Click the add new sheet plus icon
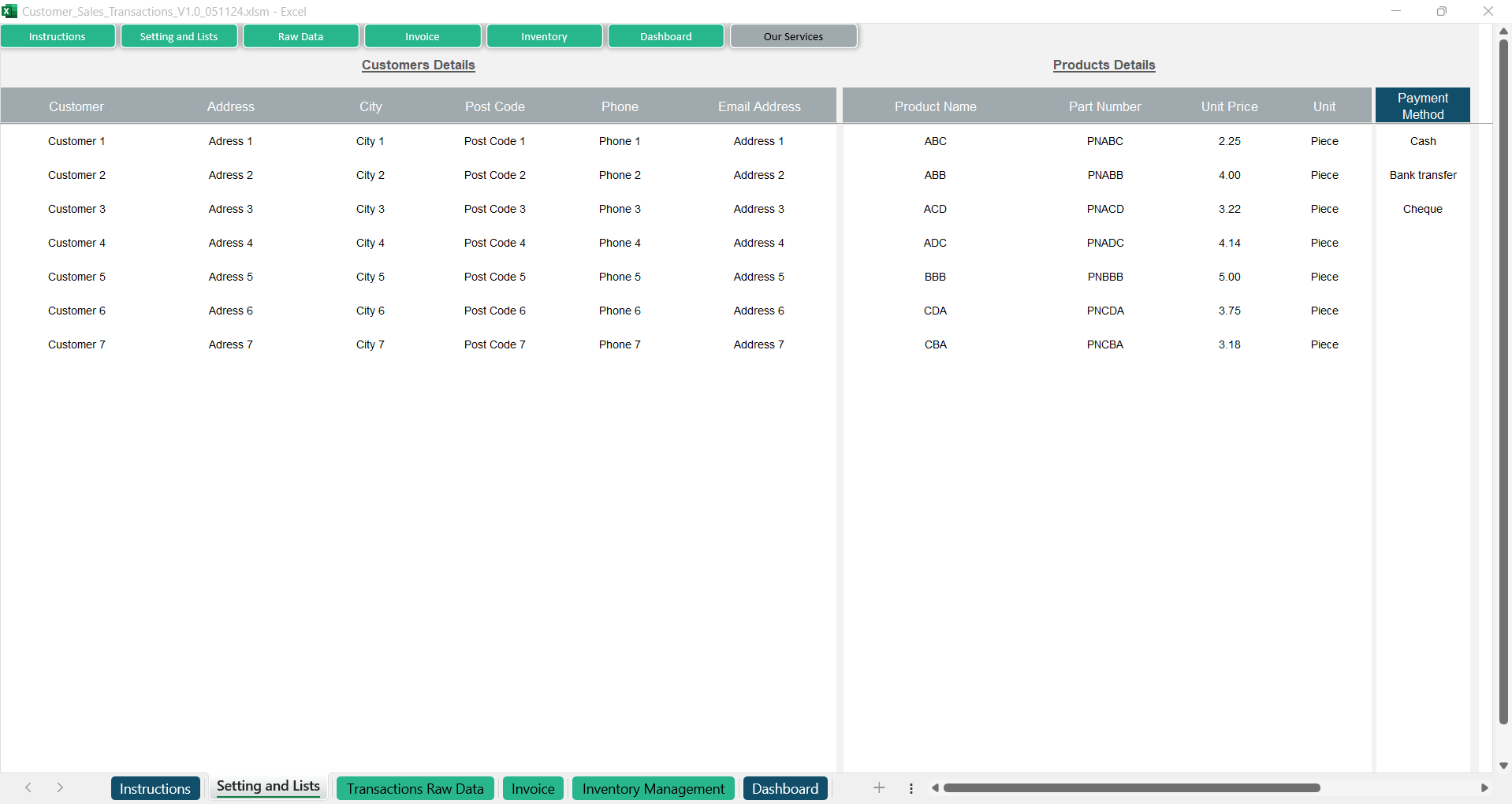The height and width of the screenshot is (804, 1512). (879, 788)
